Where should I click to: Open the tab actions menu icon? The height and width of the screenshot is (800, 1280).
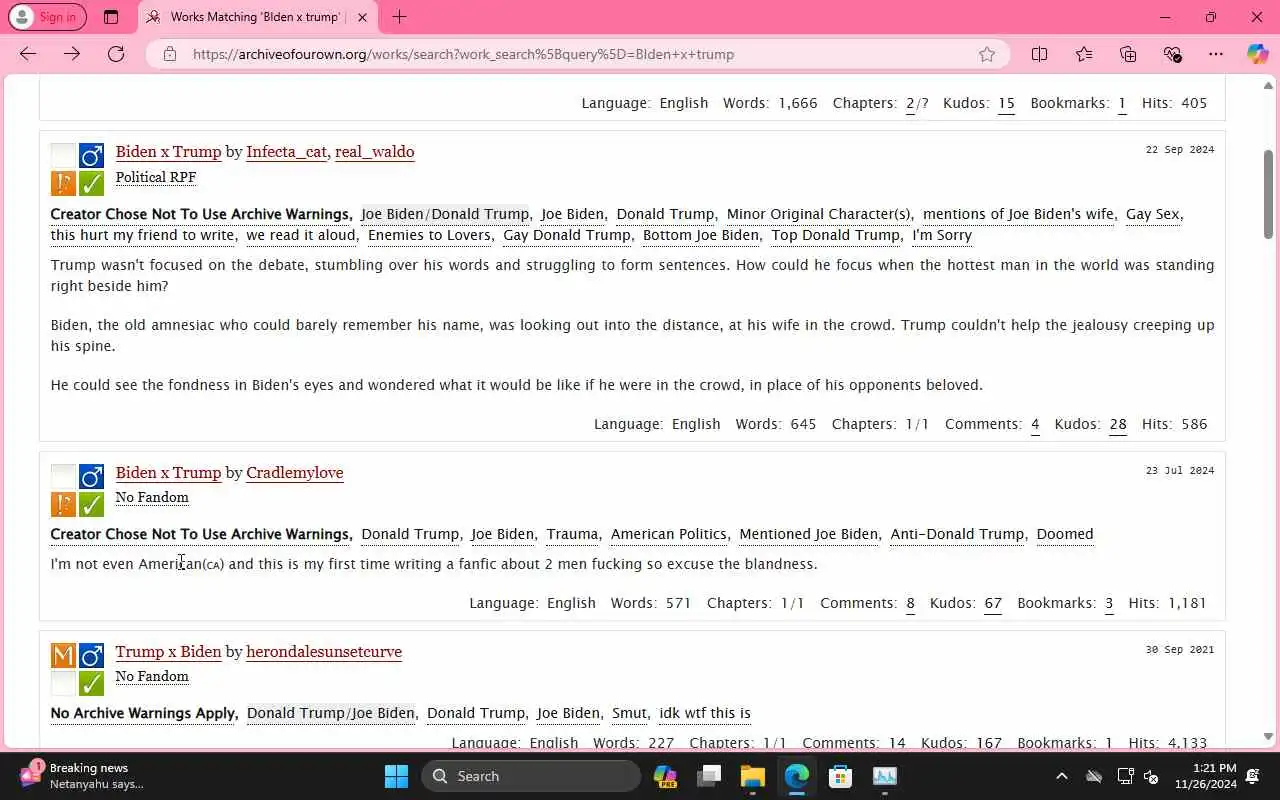pyautogui.click(x=111, y=17)
